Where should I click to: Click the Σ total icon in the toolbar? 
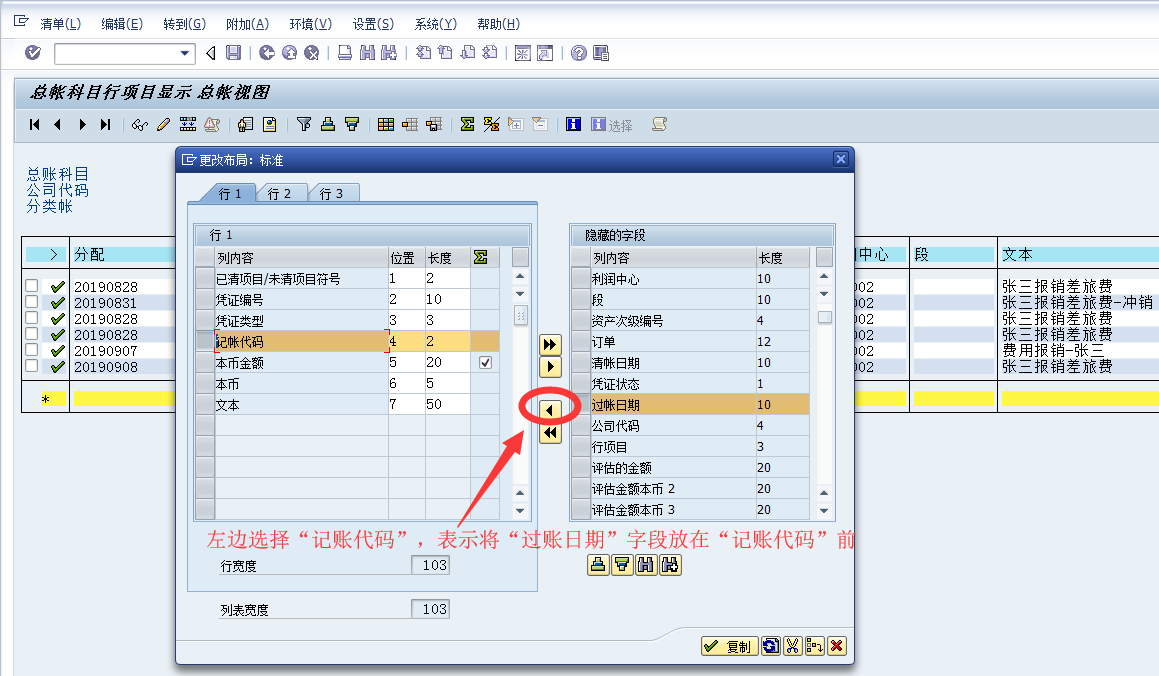467,124
